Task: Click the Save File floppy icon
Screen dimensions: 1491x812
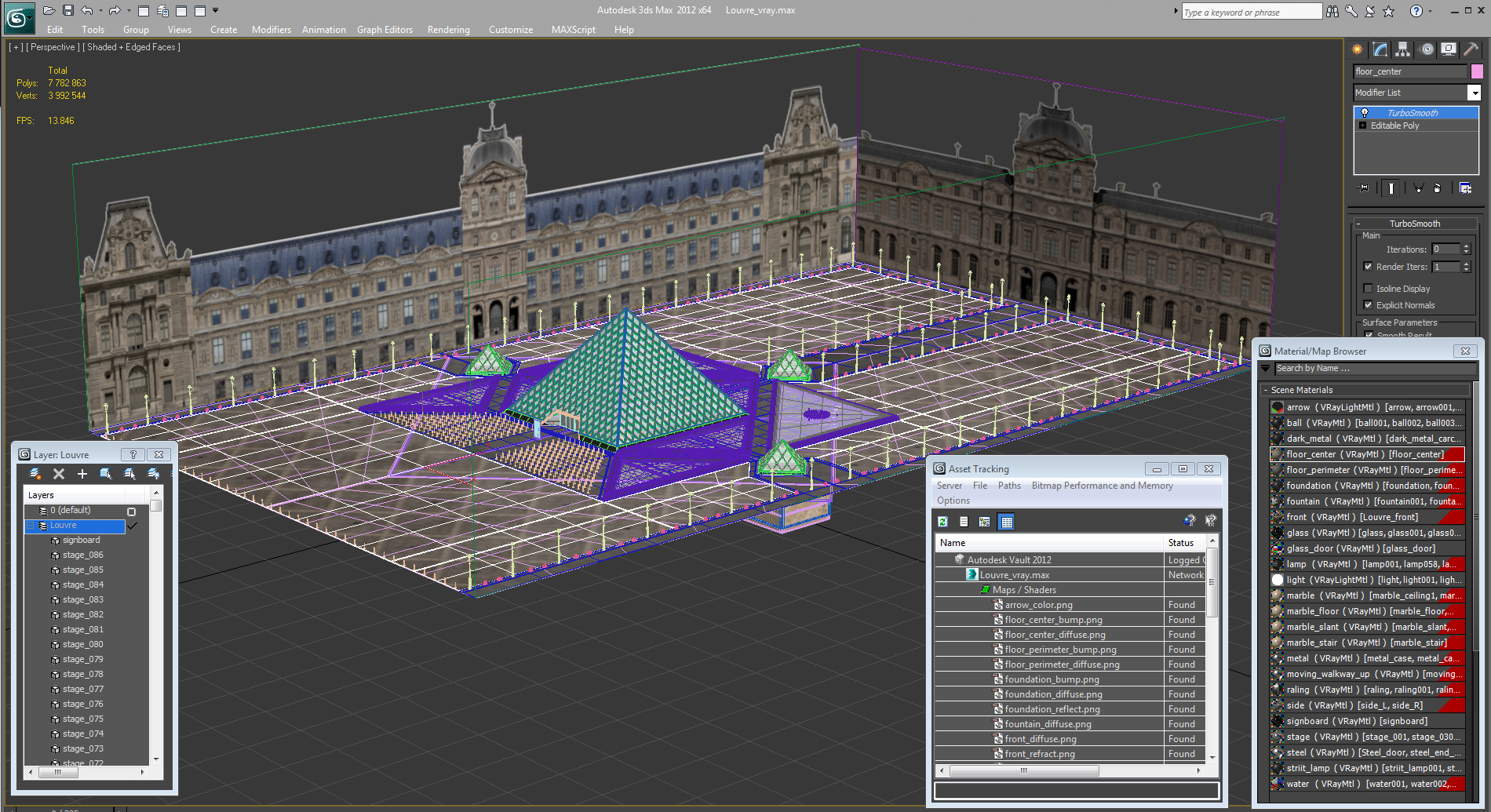Action: [68, 10]
